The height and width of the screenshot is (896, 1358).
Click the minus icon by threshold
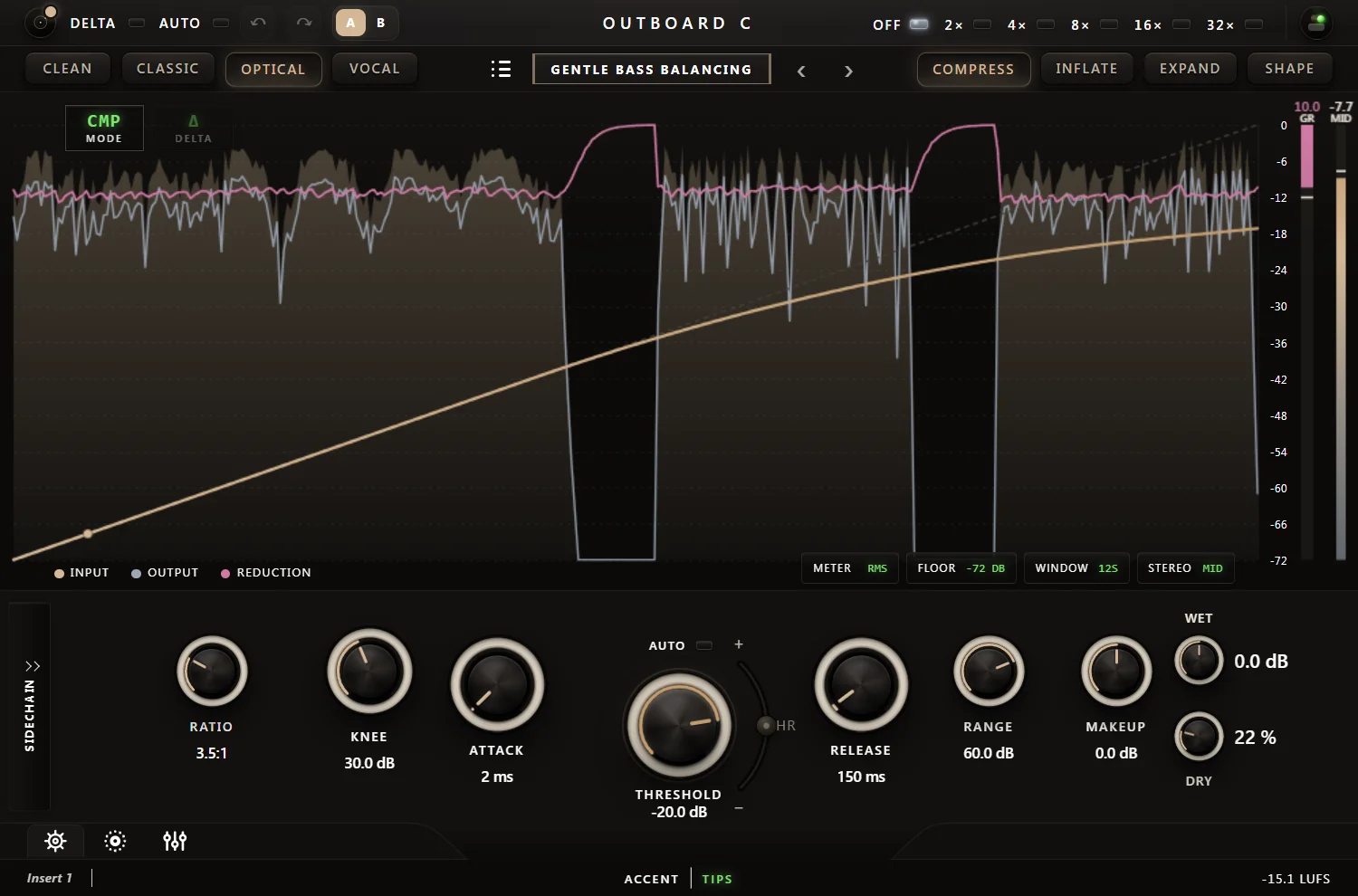coord(739,807)
